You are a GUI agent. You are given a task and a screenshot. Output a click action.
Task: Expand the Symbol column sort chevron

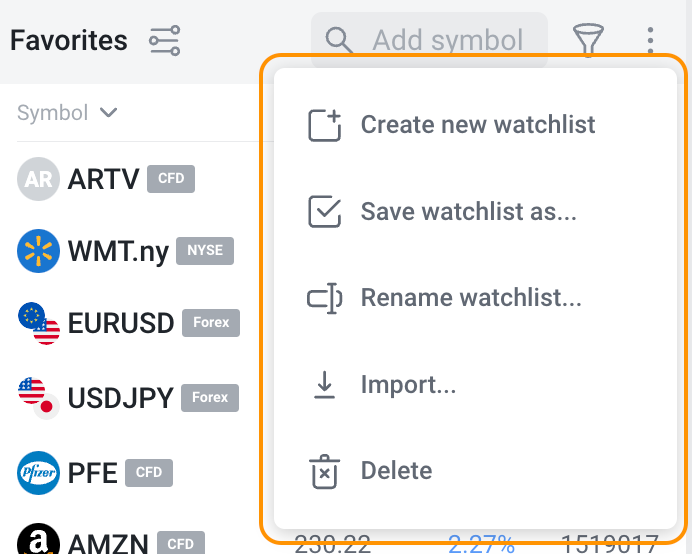pyautogui.click(x=109, y=113)
